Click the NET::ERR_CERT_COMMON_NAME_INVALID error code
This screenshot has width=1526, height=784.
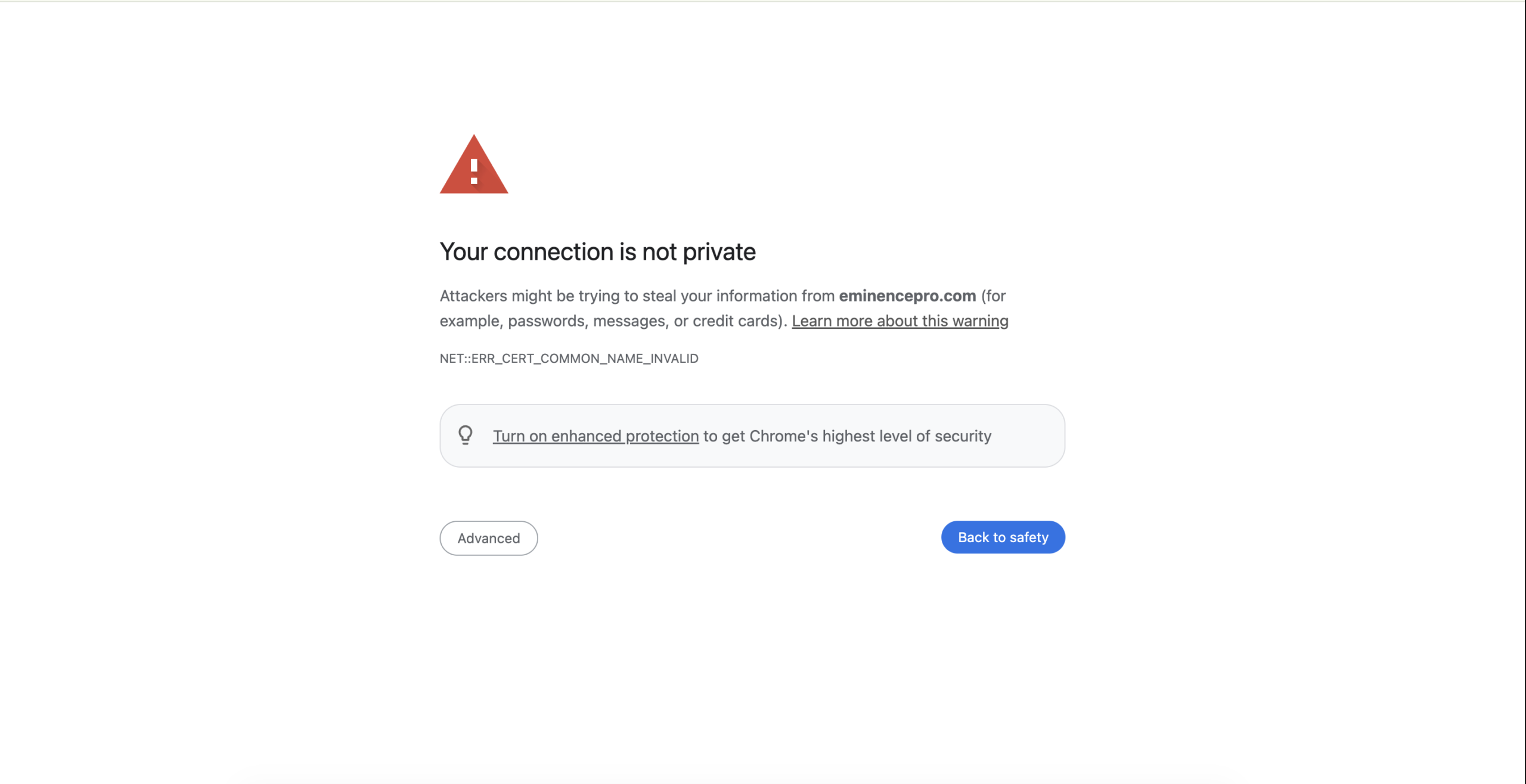click(x=569, y=359)
